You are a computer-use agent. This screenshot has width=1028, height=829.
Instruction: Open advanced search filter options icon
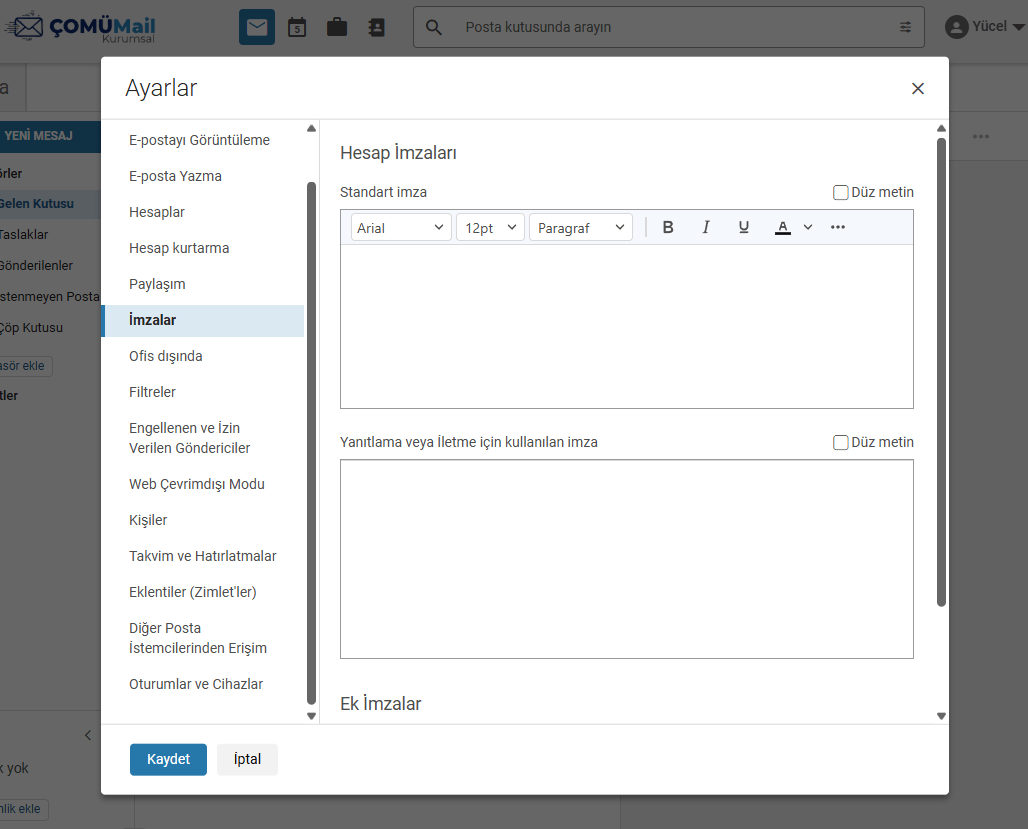(905, 27)
